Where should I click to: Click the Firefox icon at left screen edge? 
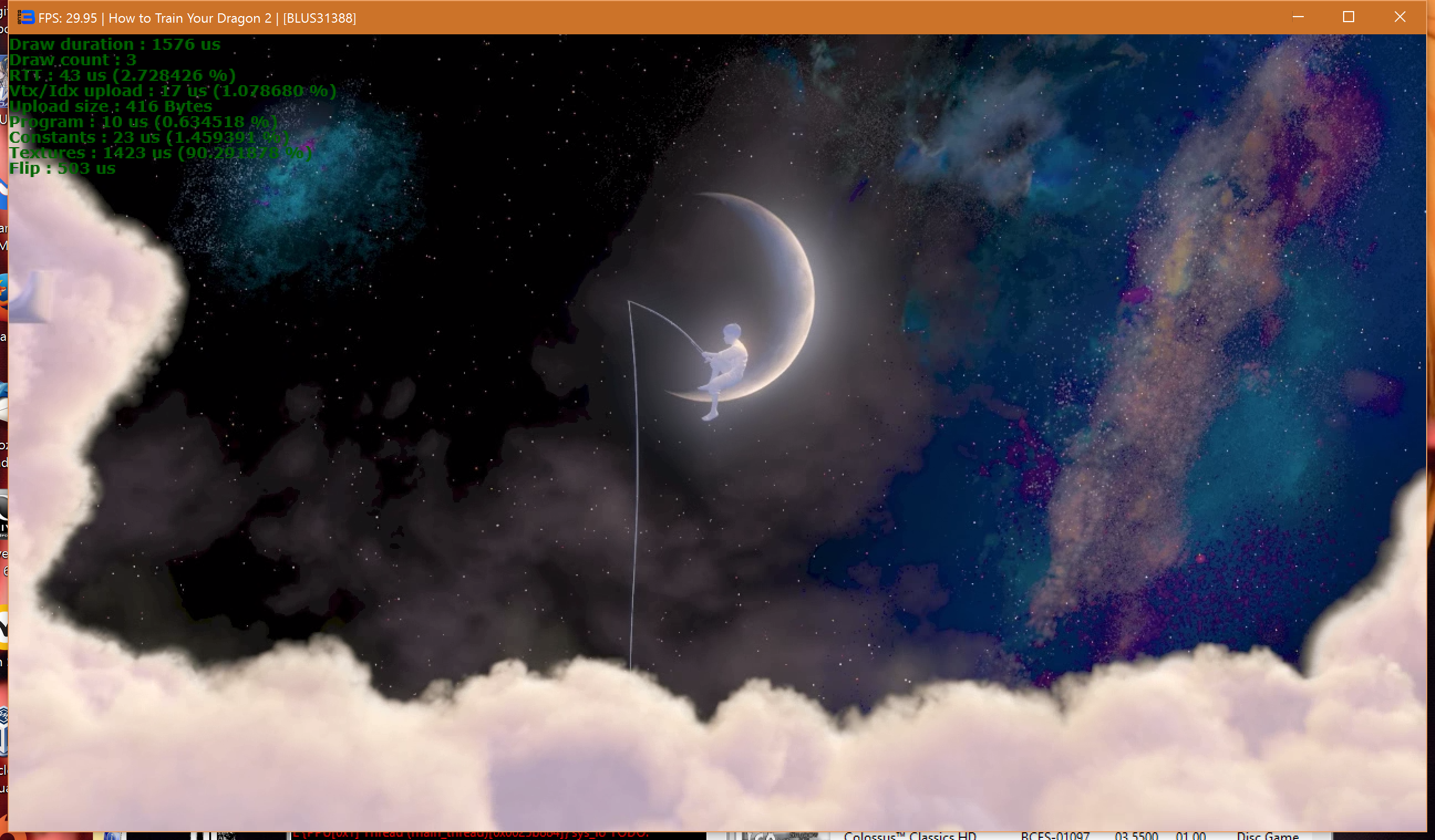3,292
